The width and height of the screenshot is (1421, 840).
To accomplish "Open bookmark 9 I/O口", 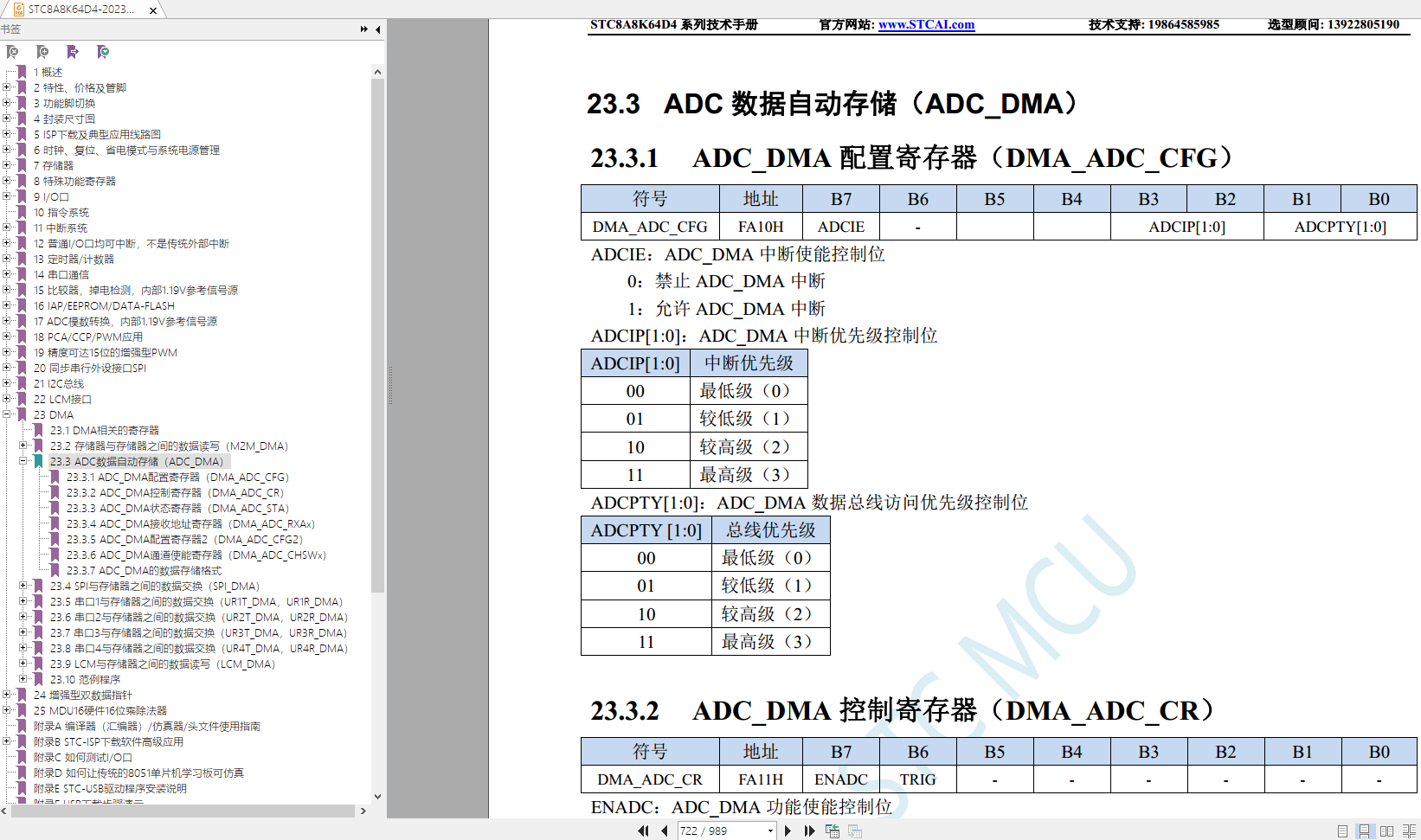I will click(51, 196).
